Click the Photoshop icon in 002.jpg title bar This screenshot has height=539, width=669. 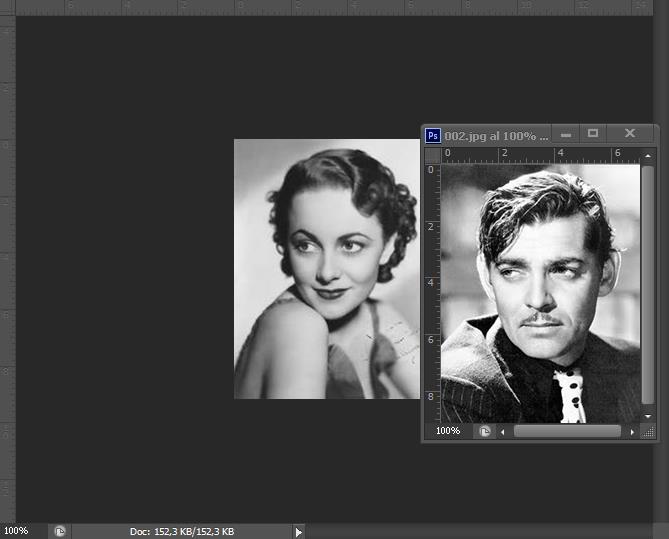coord(433,135)
